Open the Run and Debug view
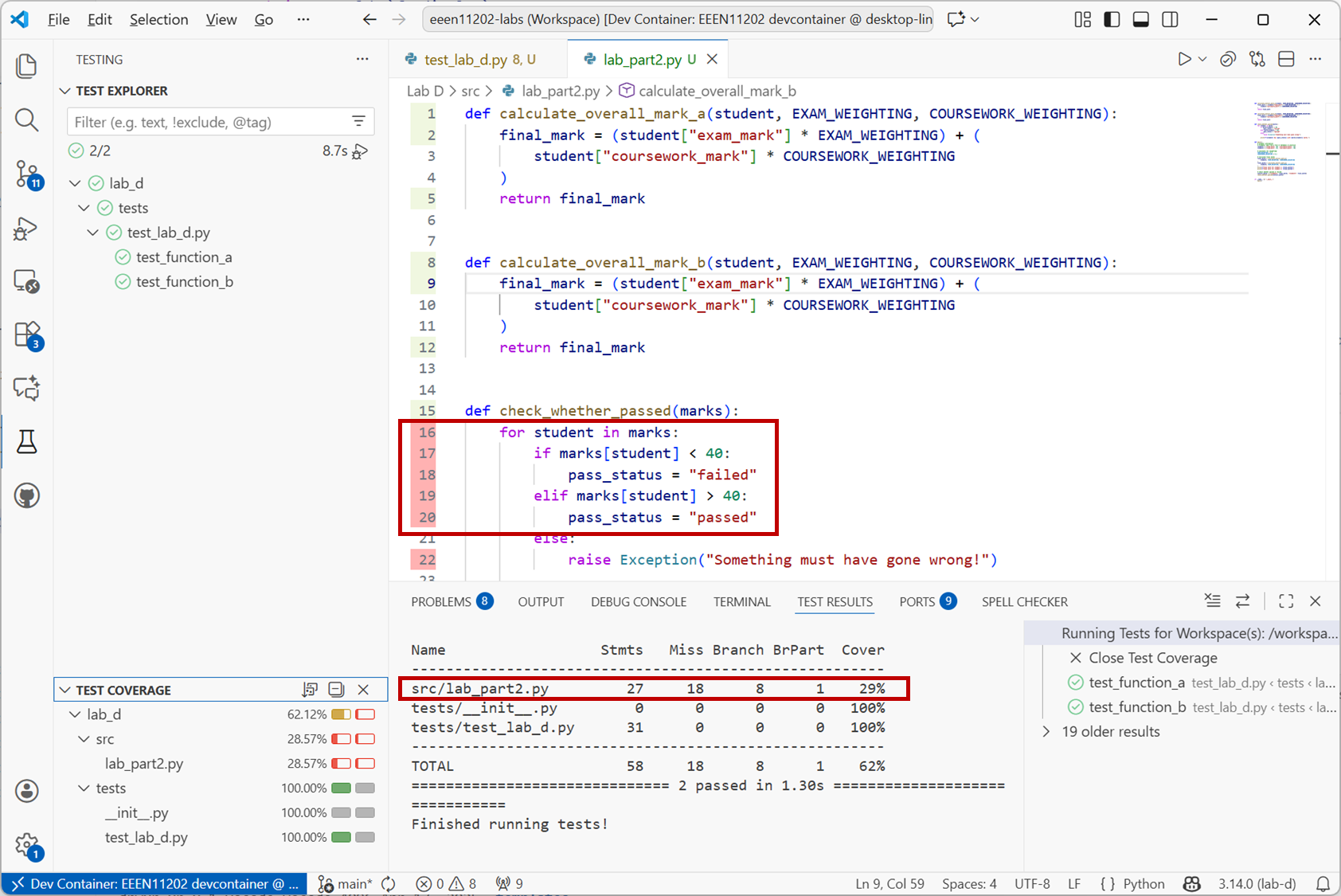This screenshot has width=1341, height=896. tap(26, 229)
